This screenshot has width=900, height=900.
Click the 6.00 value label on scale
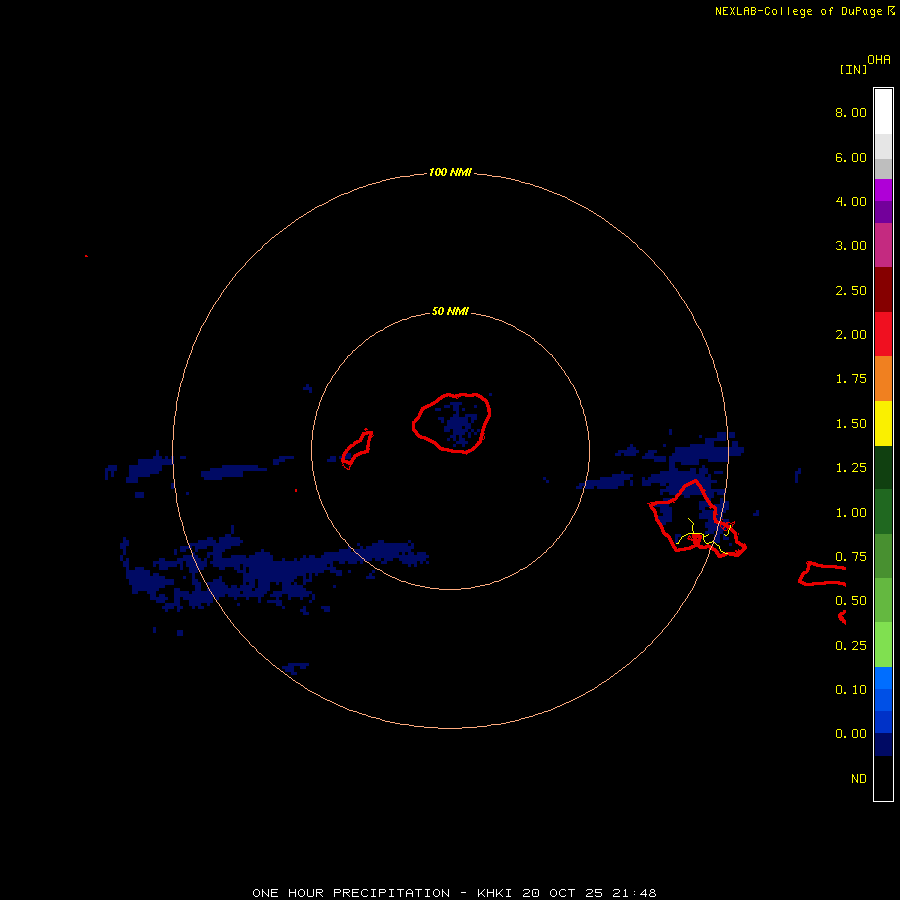point(851,157)
